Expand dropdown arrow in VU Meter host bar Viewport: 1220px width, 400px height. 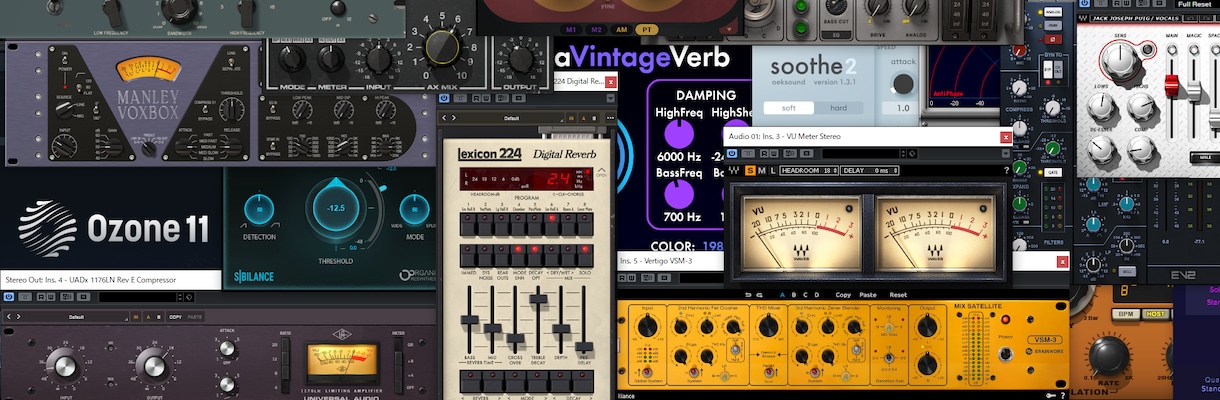pyautogui.click(x=1005, y=153)
